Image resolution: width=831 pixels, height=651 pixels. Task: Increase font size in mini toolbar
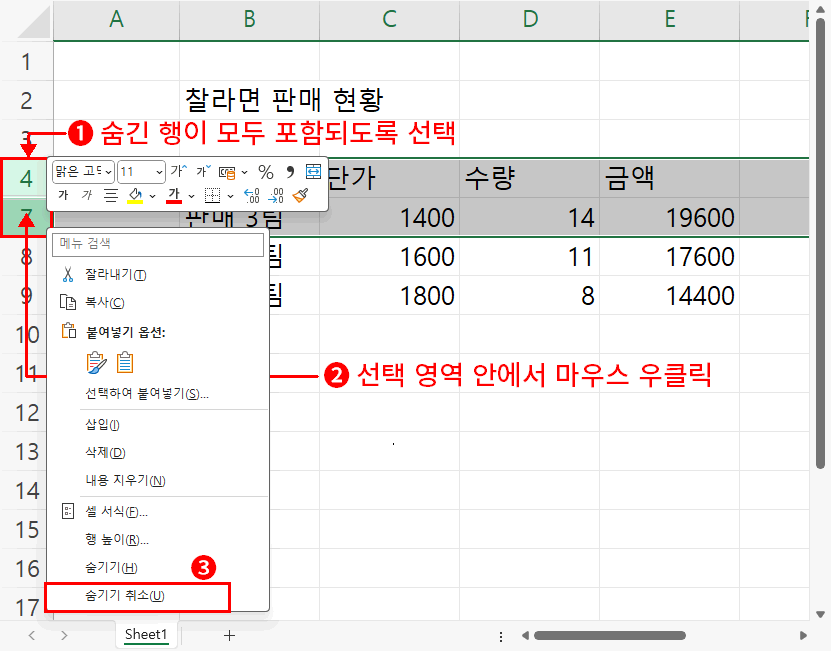point(178,171)
